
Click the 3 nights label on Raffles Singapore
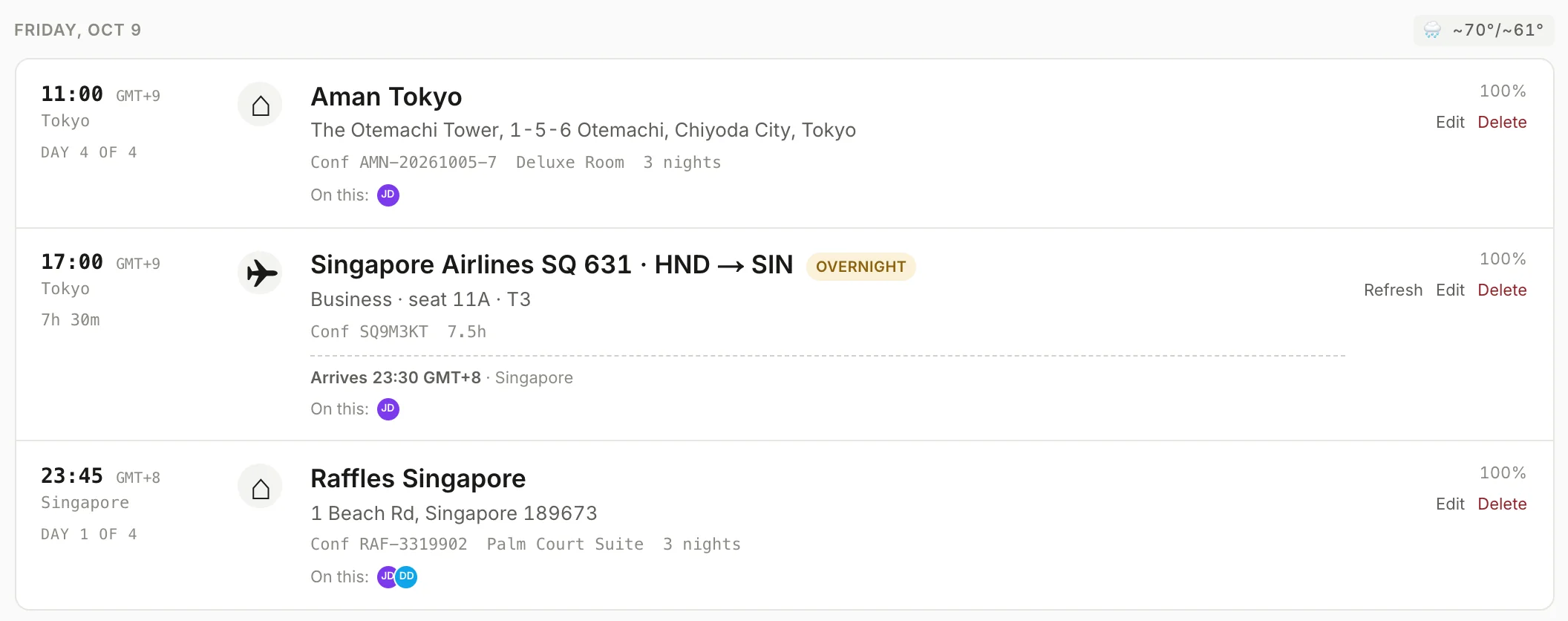click(x=702, y=544)
